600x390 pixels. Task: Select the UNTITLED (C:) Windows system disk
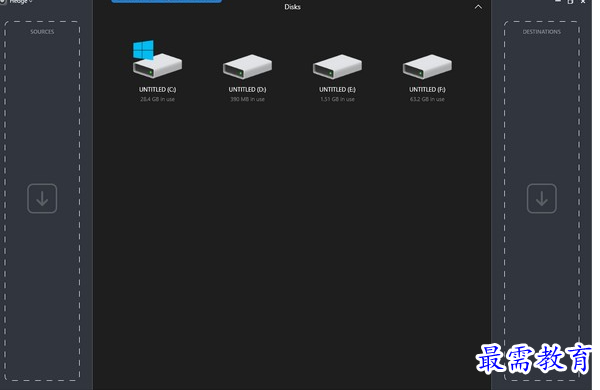(157, 60)
